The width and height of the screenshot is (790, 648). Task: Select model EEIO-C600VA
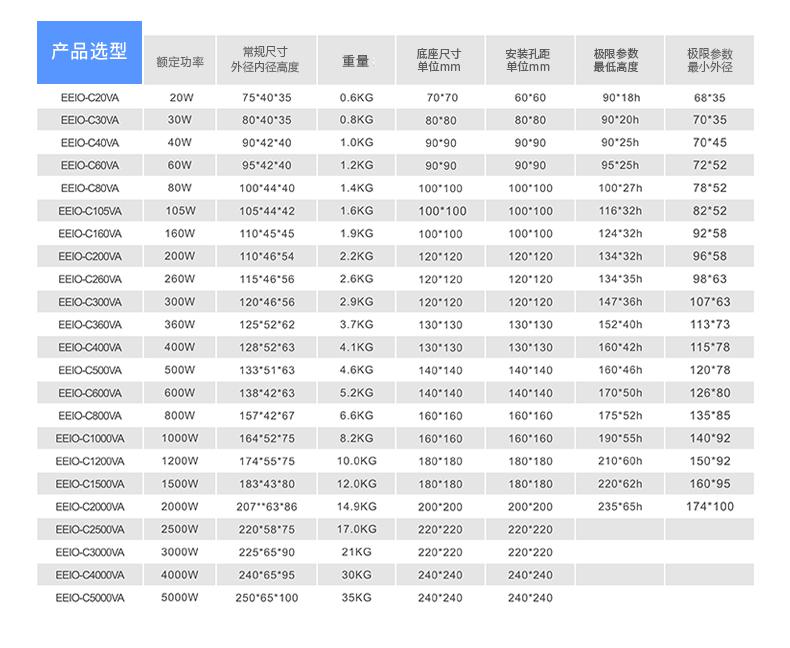click(x=90, y=393)
